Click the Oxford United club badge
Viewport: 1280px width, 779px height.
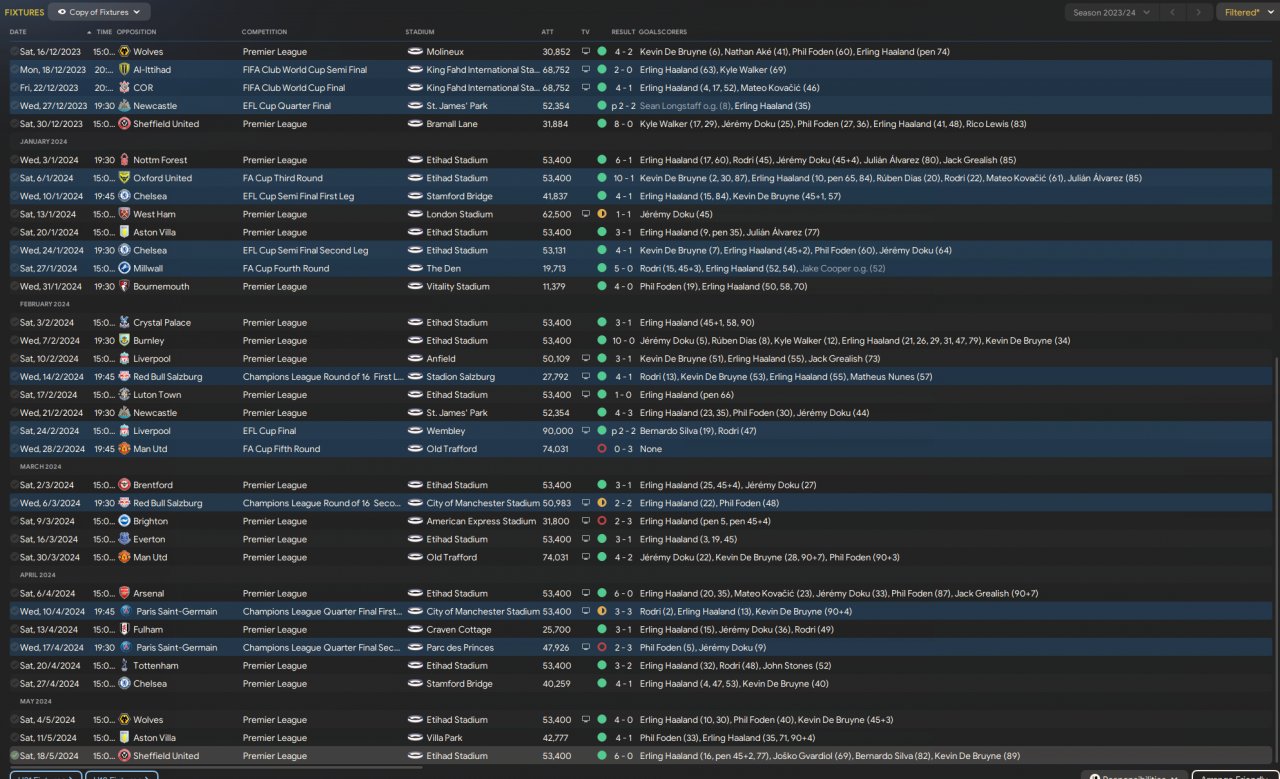pyautogui.click(x=124, y=178)
